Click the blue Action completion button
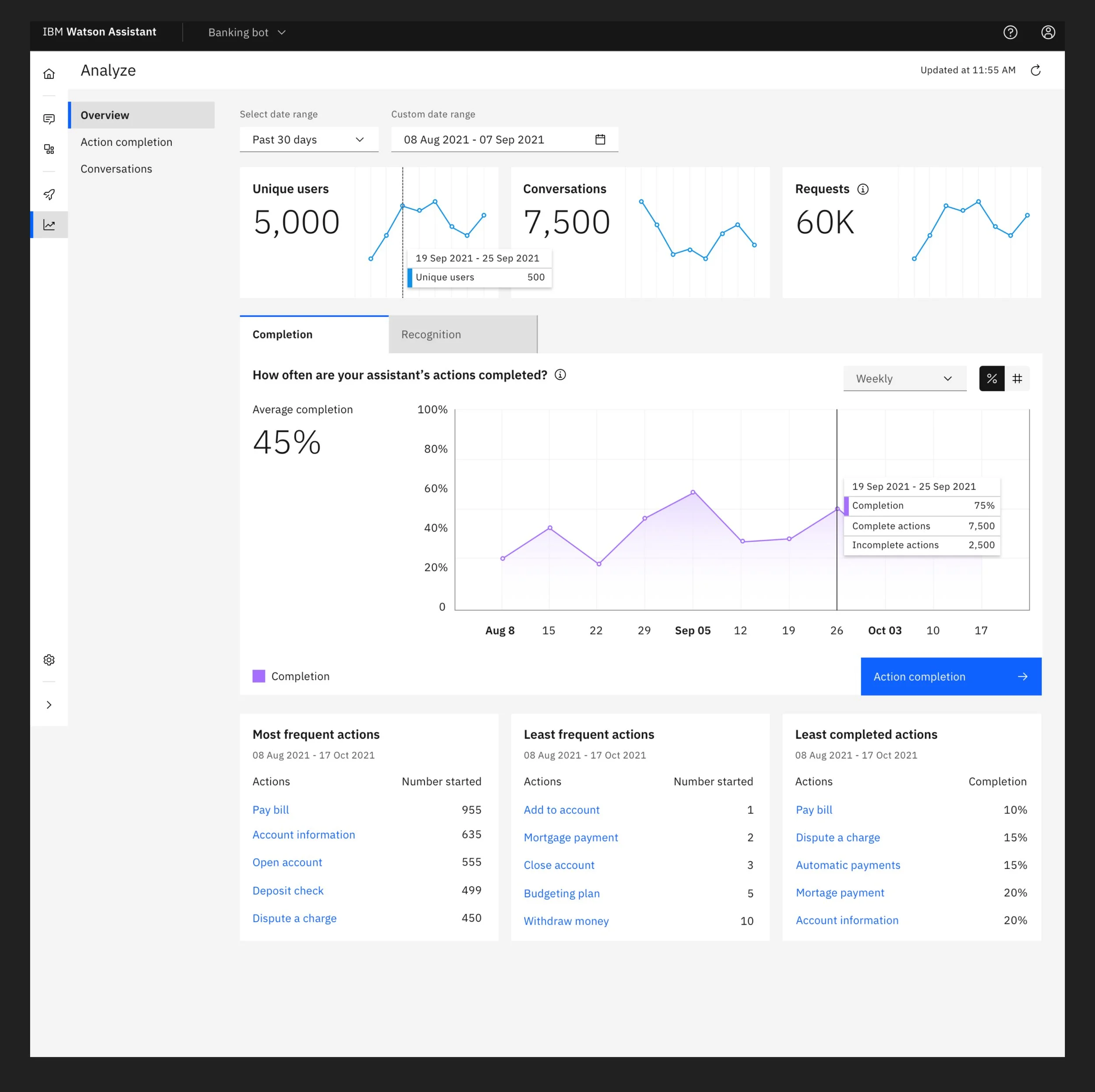Image resolution: width=1095 pixels, height=1092 pixels. (x=950, y=676)
